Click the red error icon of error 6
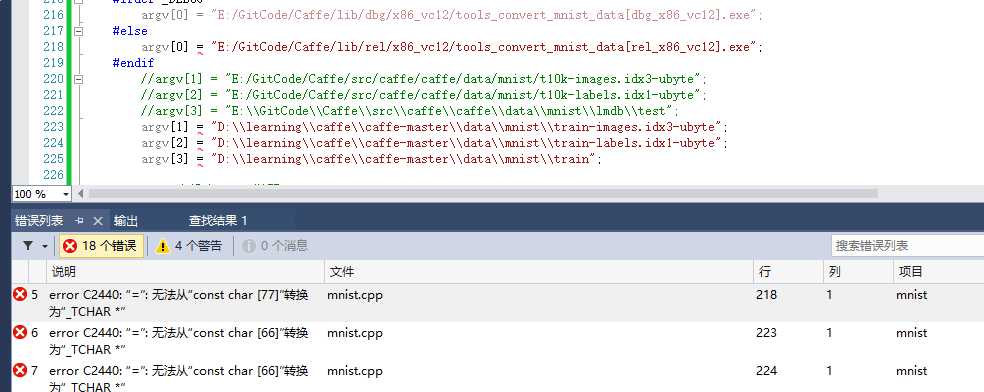Screen dimensions: 984x392 [20, 332]
